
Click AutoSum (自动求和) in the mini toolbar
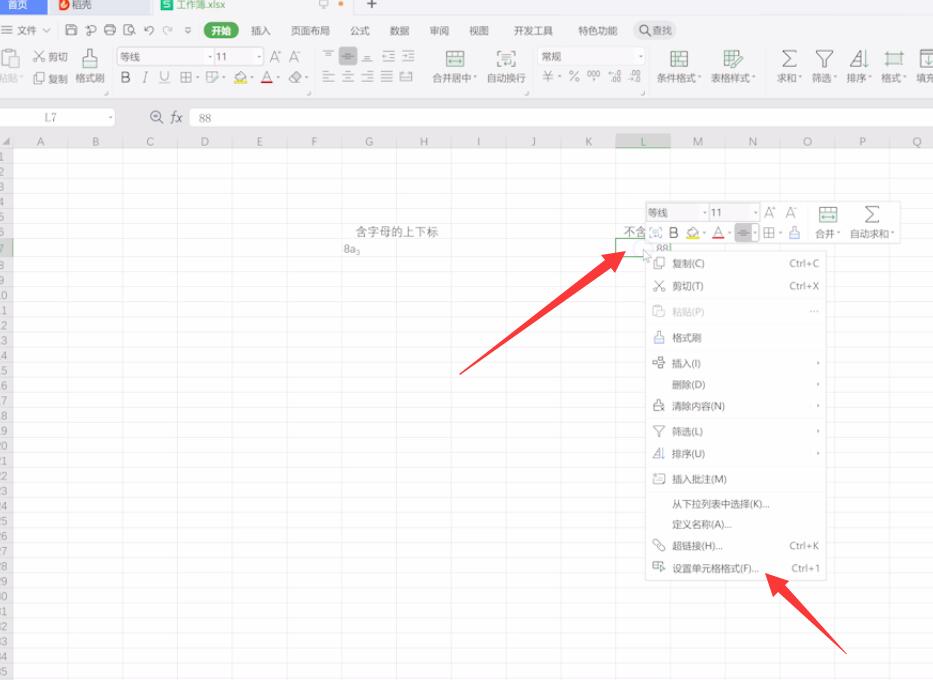(872, 222)
